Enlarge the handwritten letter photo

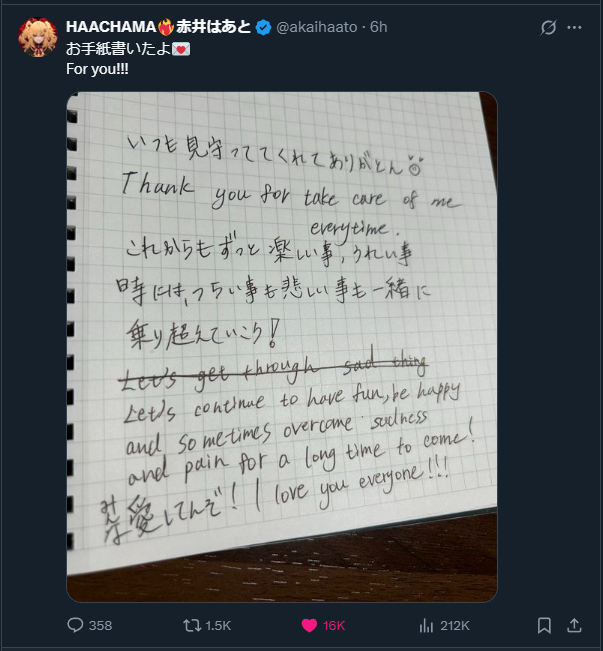(282, 347)
